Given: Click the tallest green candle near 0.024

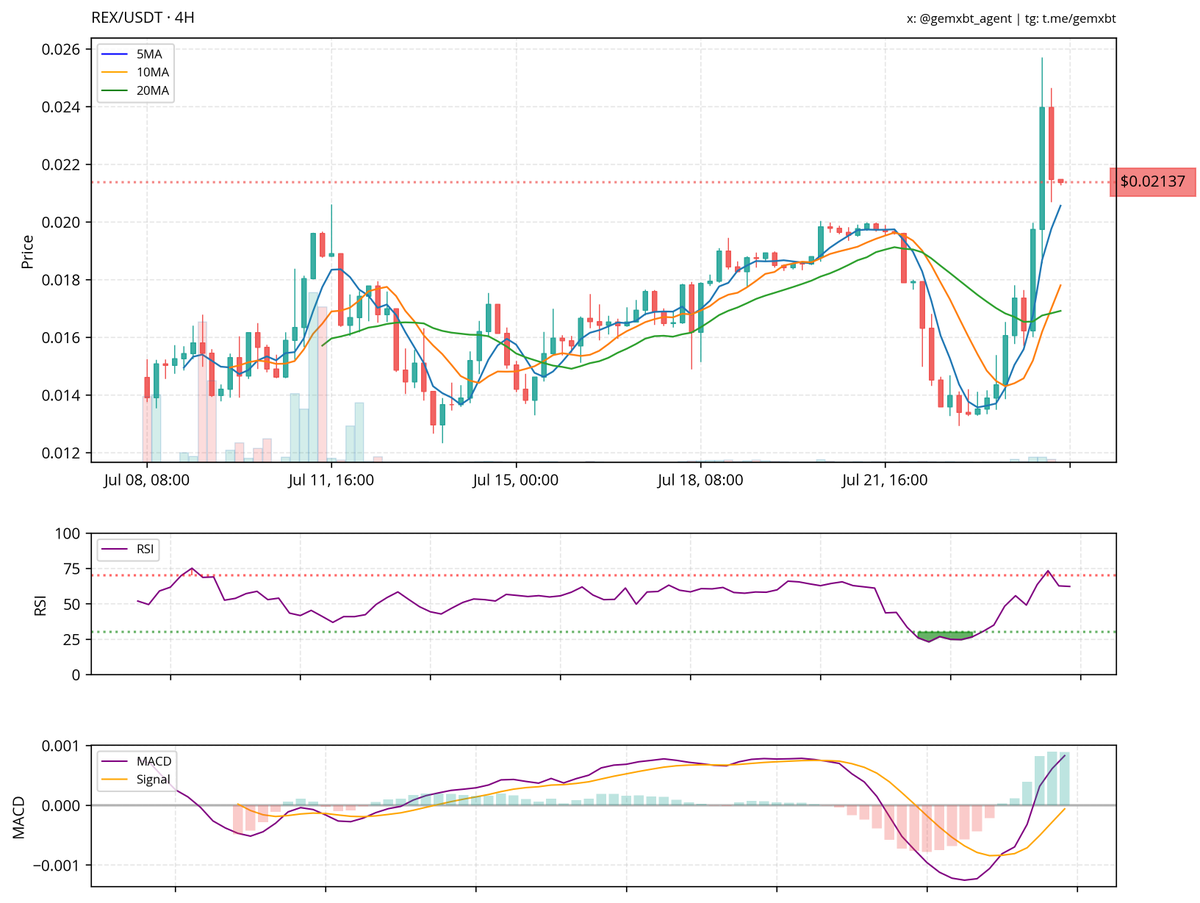Looking at the screenshot, I should (1042, 168).
